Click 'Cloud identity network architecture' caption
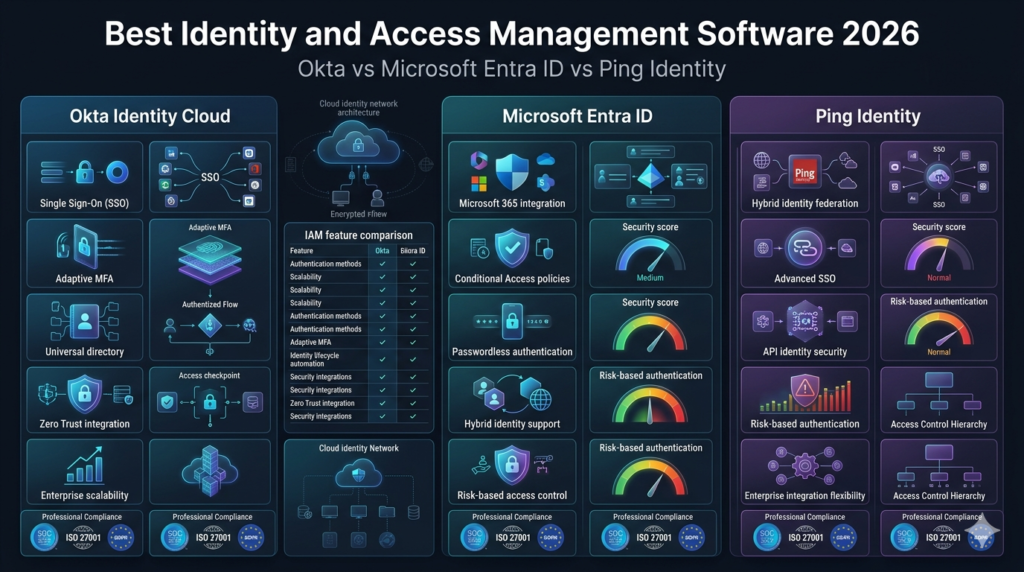The height and width of the screenshot is (572, 1024). [x=359, y=108]
